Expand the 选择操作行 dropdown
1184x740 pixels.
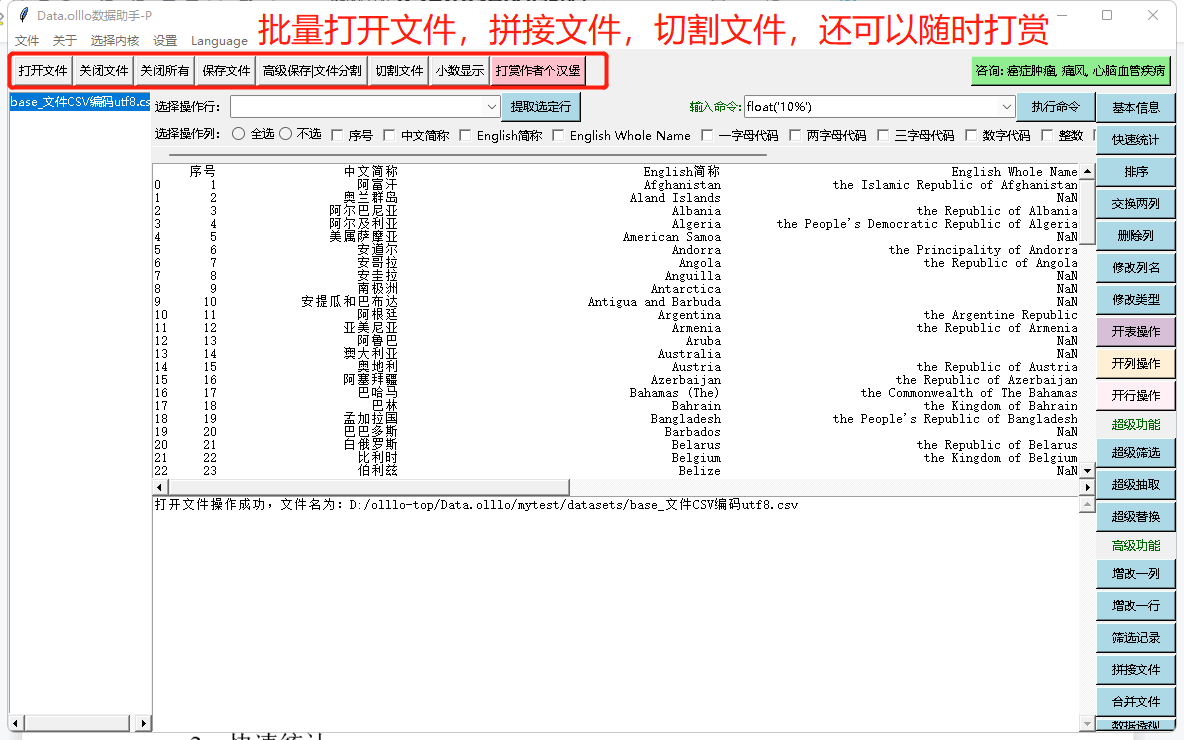click(x=491, y=107)
